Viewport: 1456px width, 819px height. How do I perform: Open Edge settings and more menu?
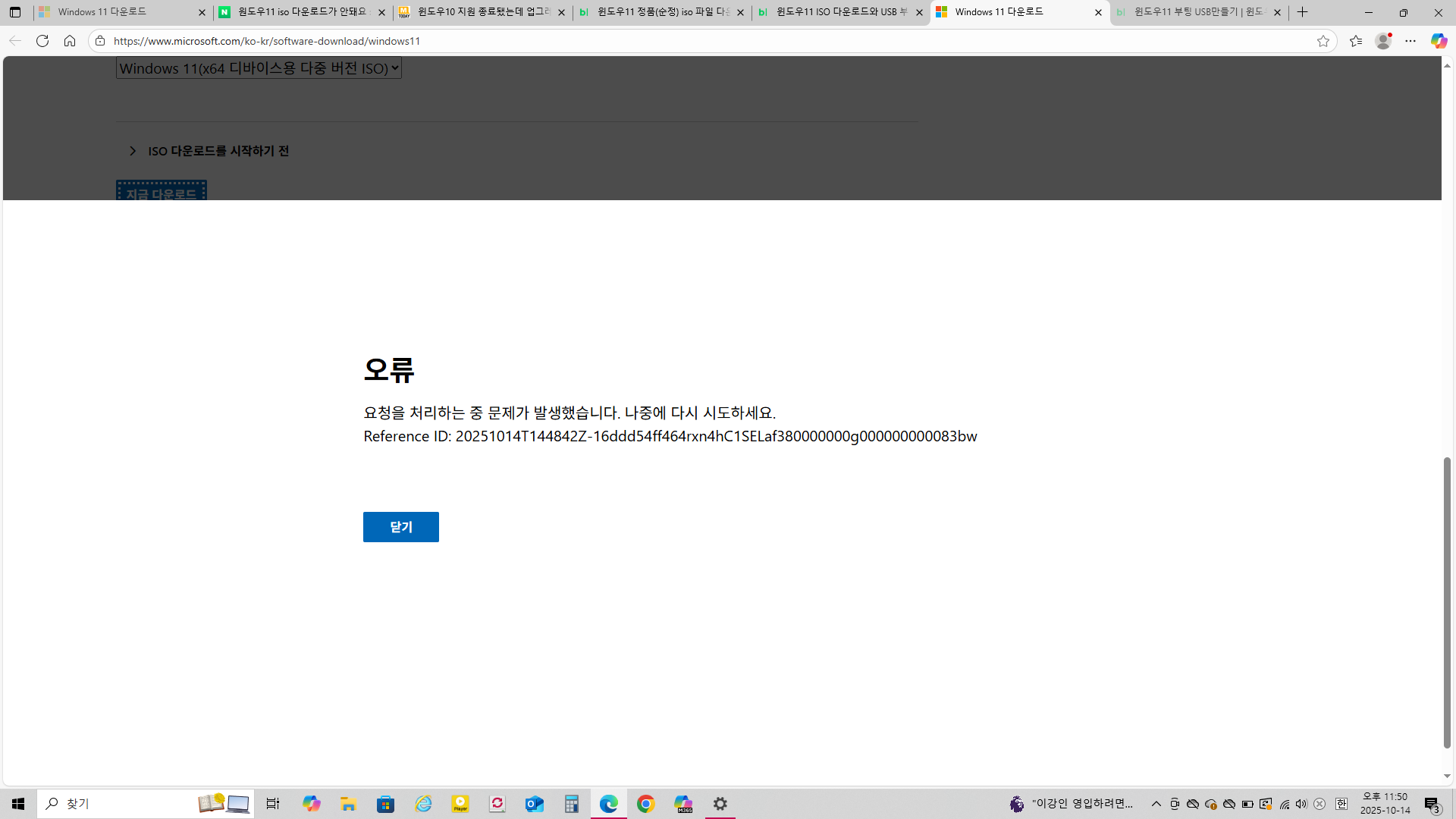[1410, 41]
